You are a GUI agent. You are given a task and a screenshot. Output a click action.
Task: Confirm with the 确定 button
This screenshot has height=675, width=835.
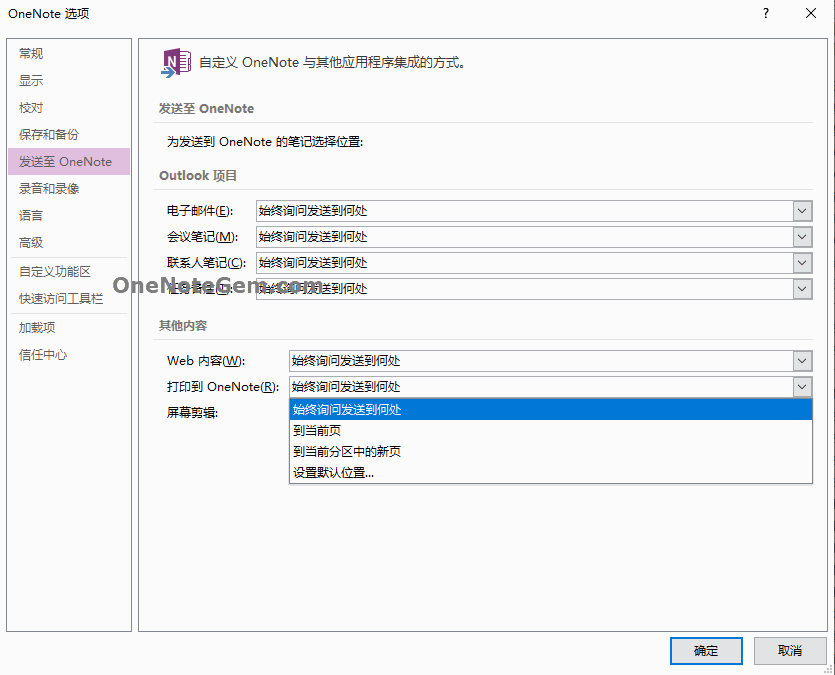click(x=706, y=651)
